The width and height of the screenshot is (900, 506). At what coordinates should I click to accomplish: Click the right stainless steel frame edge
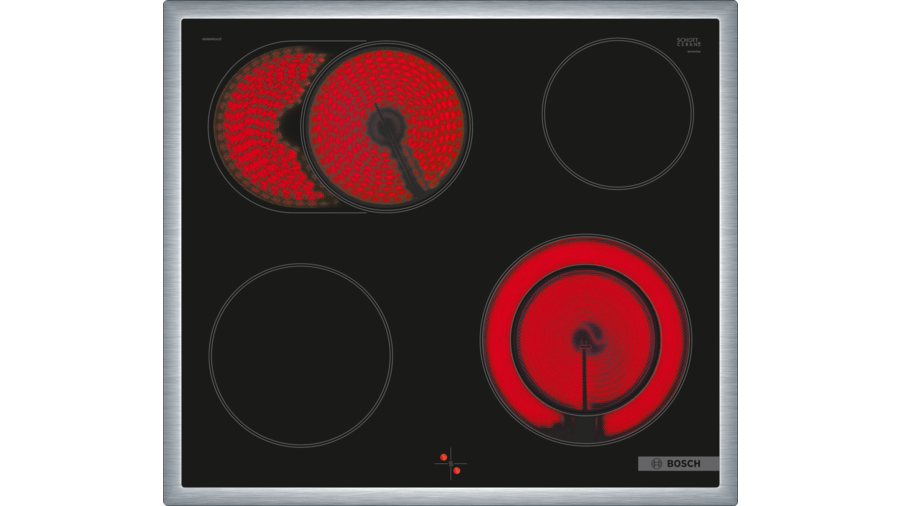pyautogui.click(x=729, y=250)
